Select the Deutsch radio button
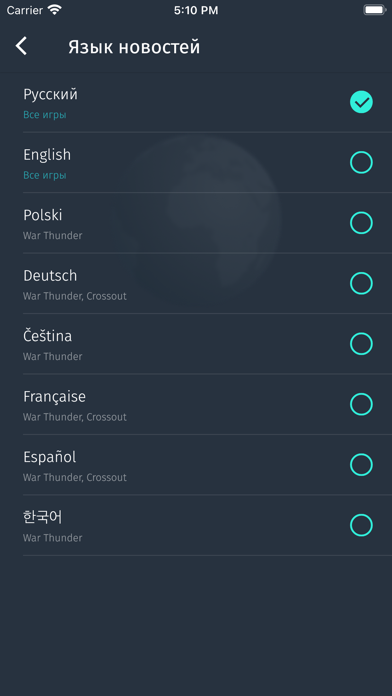392x696 pixels. coord(361,283)
